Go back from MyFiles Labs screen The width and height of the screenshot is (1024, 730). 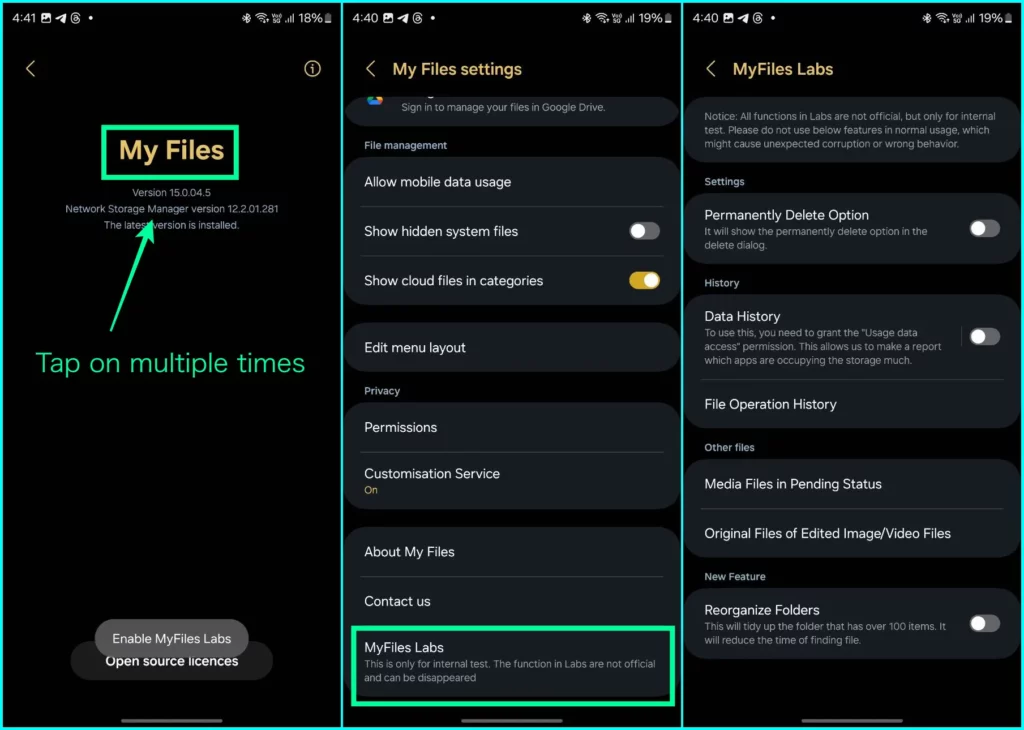(711, 69)
